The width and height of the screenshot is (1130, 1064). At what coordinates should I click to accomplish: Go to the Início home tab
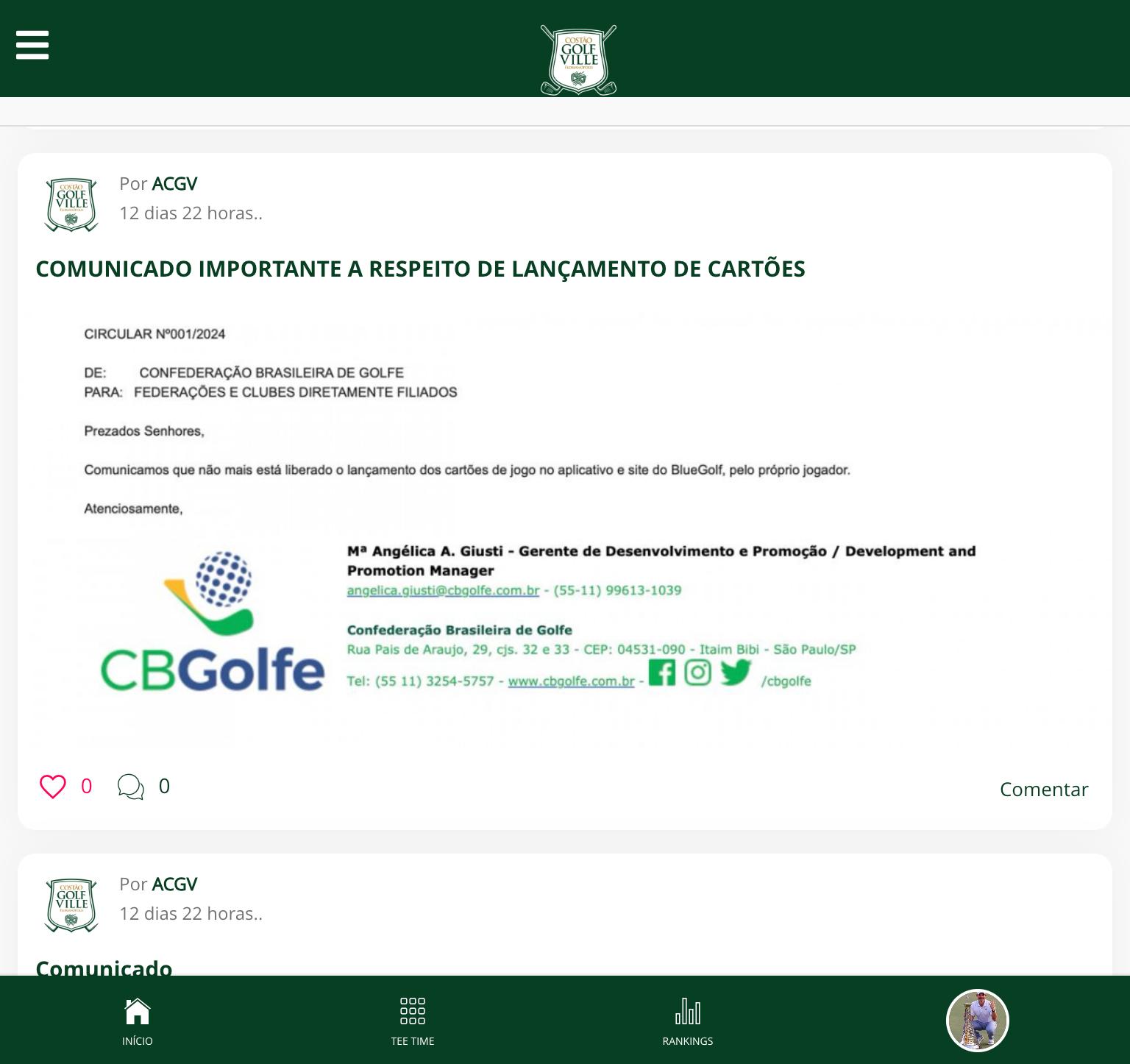[x=138, y=1021]
